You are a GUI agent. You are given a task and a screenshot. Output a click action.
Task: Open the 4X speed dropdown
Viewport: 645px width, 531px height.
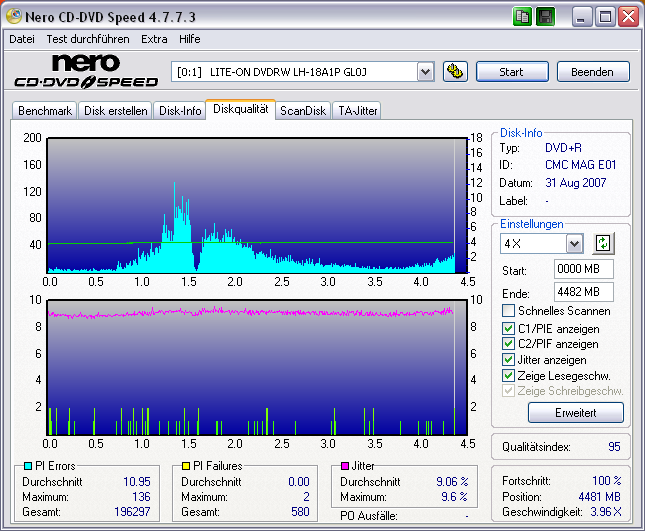click(x=574, y=244)
